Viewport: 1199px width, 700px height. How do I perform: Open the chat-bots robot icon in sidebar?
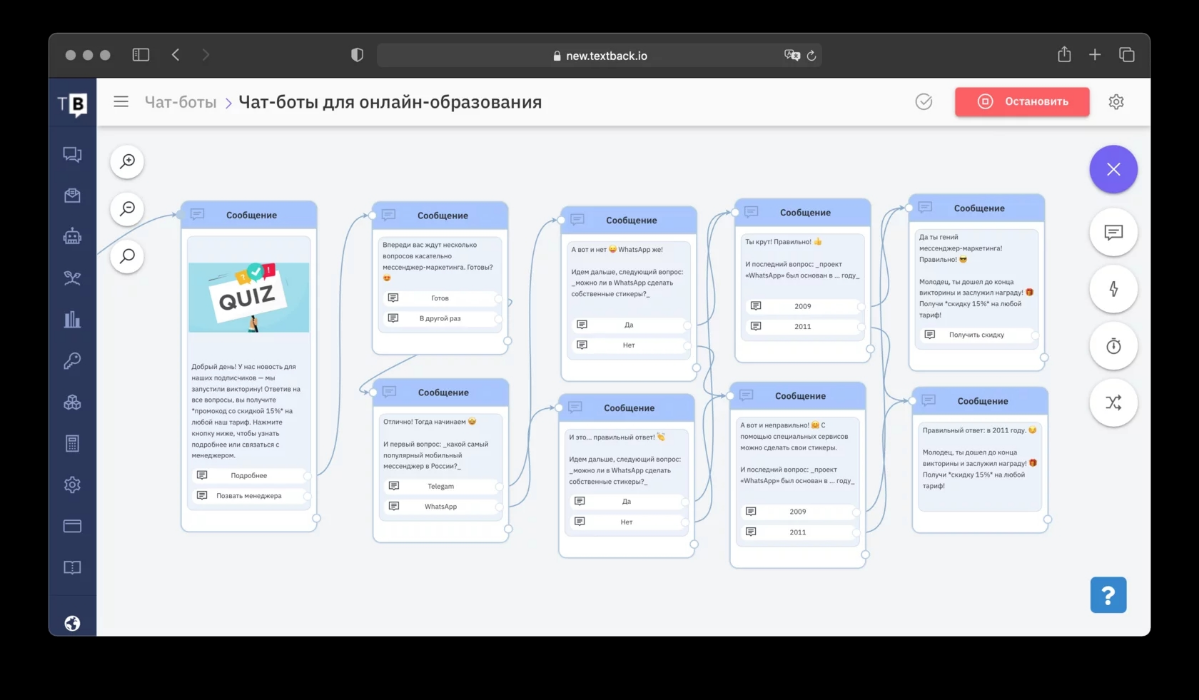(73, 236)
